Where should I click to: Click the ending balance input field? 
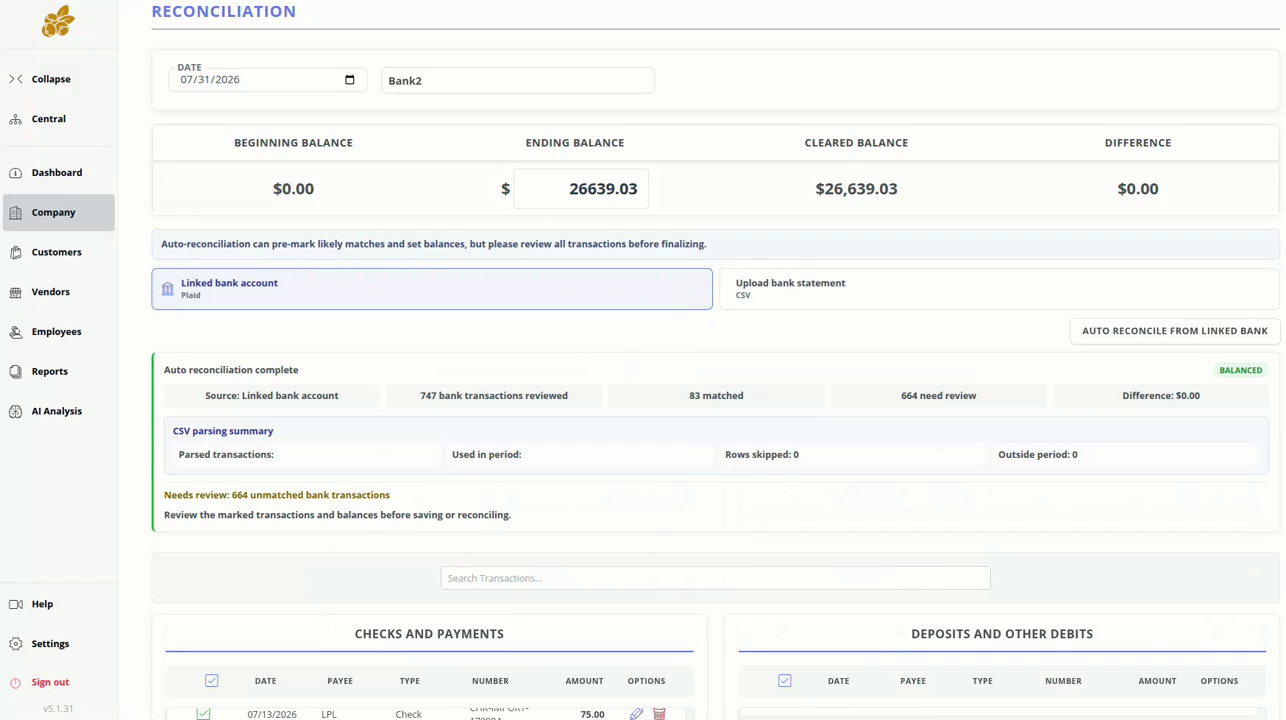581,189
